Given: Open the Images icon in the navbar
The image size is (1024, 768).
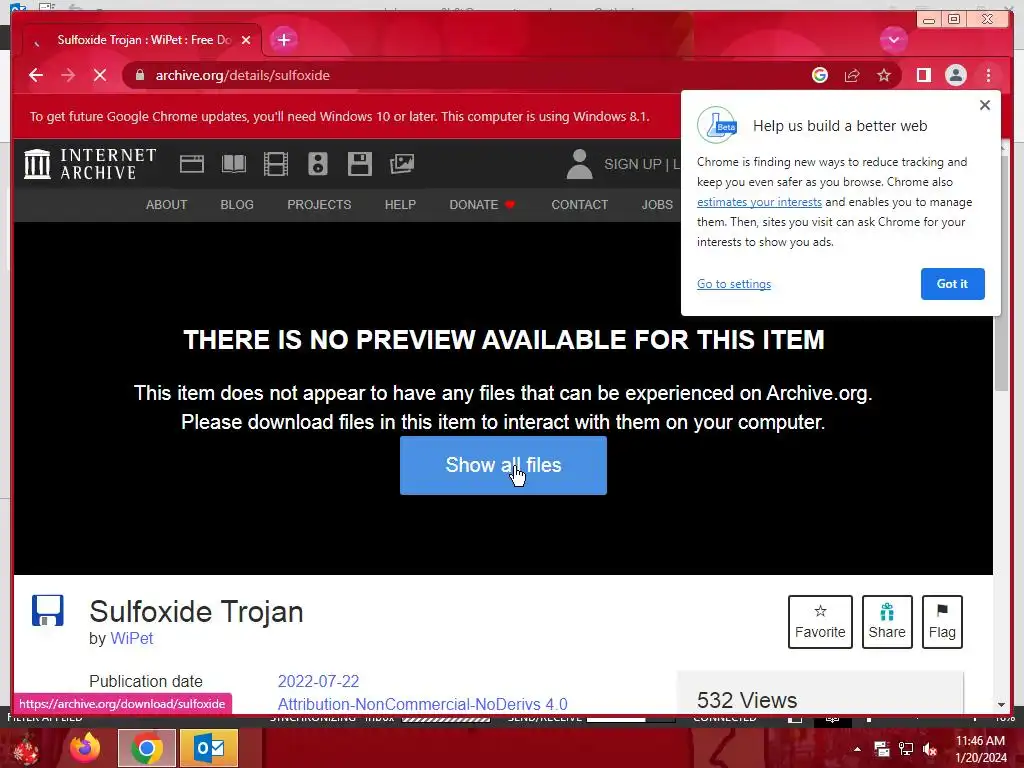Looking at the screenshot, I should [402, 163].
